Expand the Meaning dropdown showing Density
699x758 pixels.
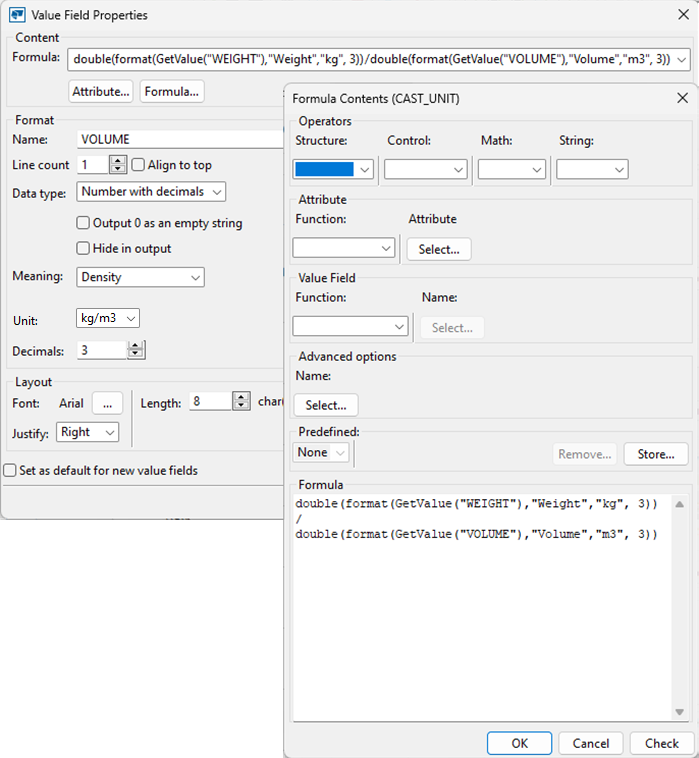click(140, 277)
